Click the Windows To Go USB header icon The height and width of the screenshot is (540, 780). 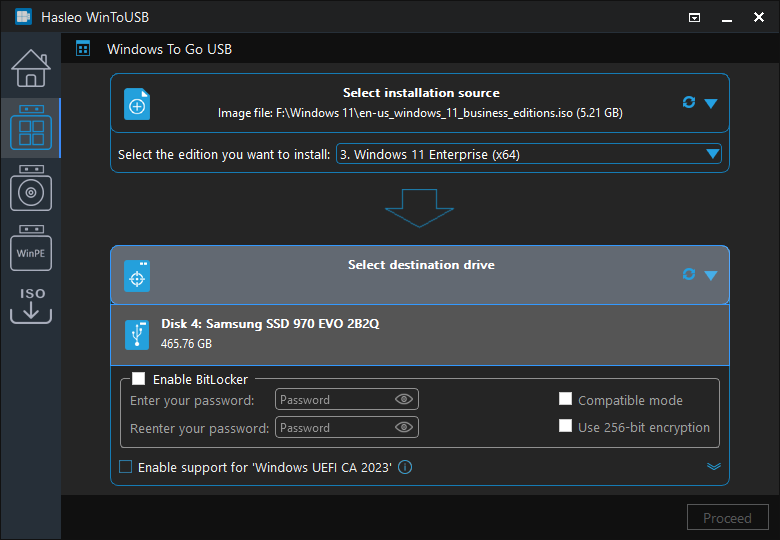83,49
